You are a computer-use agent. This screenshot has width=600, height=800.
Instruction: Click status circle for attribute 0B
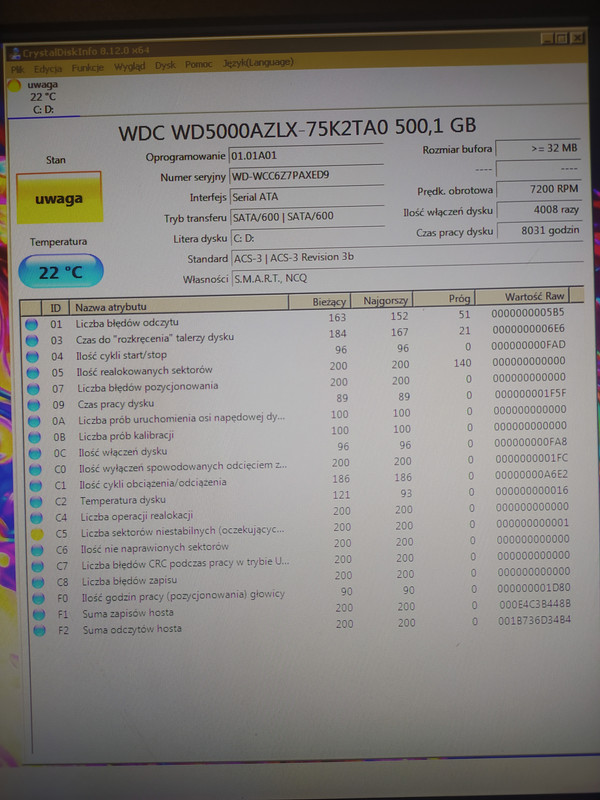(x=35, y=437)
